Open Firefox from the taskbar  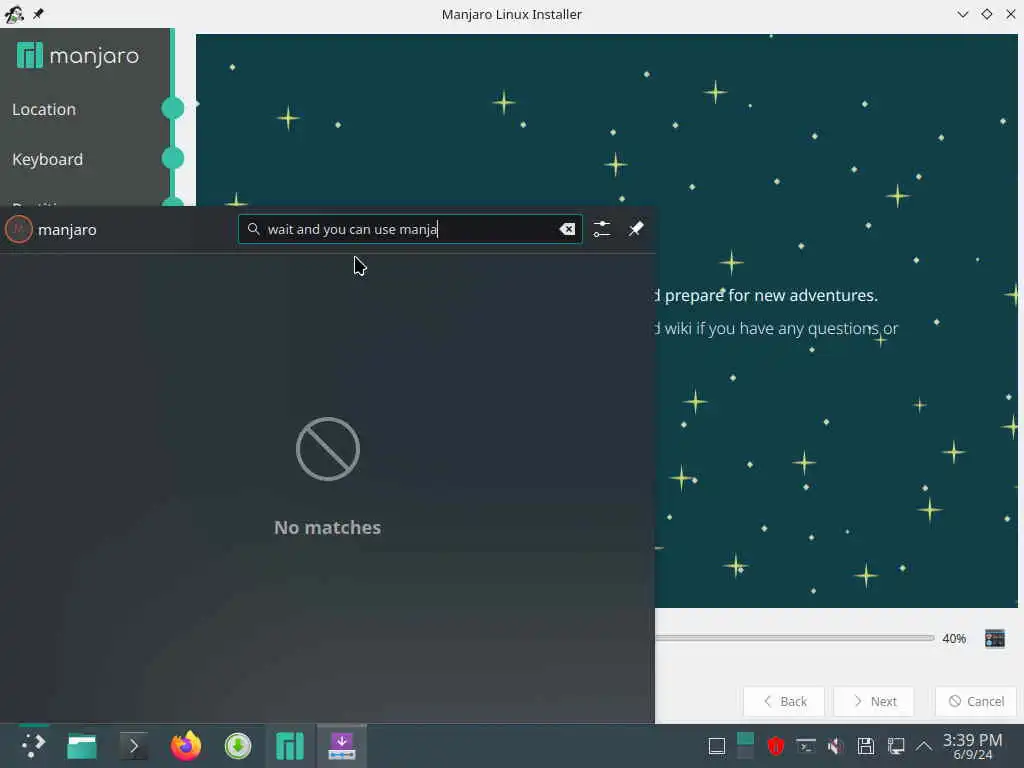[186, 745]
